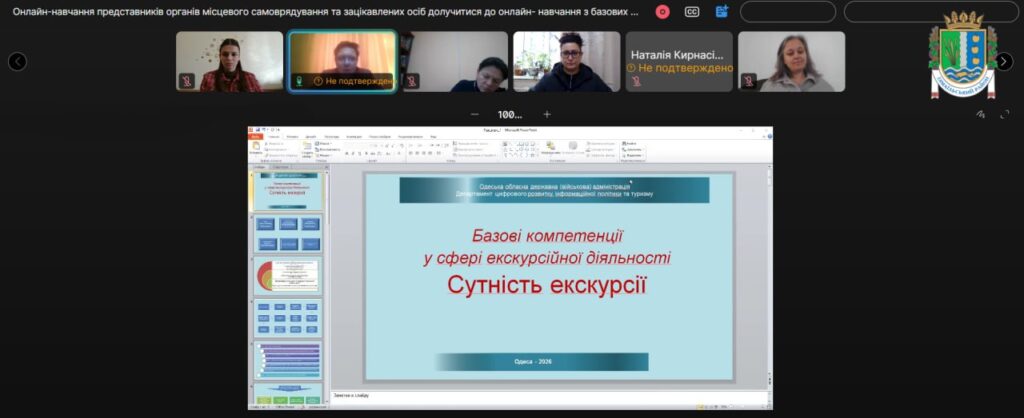The height and width of the screenshot is (418, 1024).
Task: Click the red recording indicator icon
Action: (x=662, y=12)
